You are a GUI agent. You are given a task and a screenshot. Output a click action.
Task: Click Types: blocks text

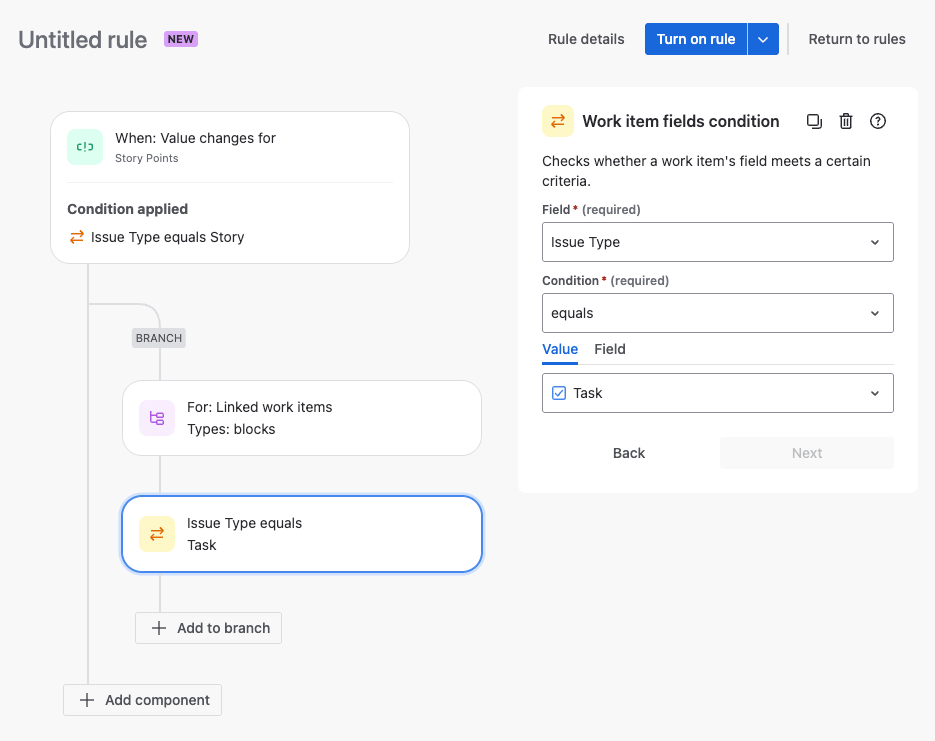pos(231,429)
